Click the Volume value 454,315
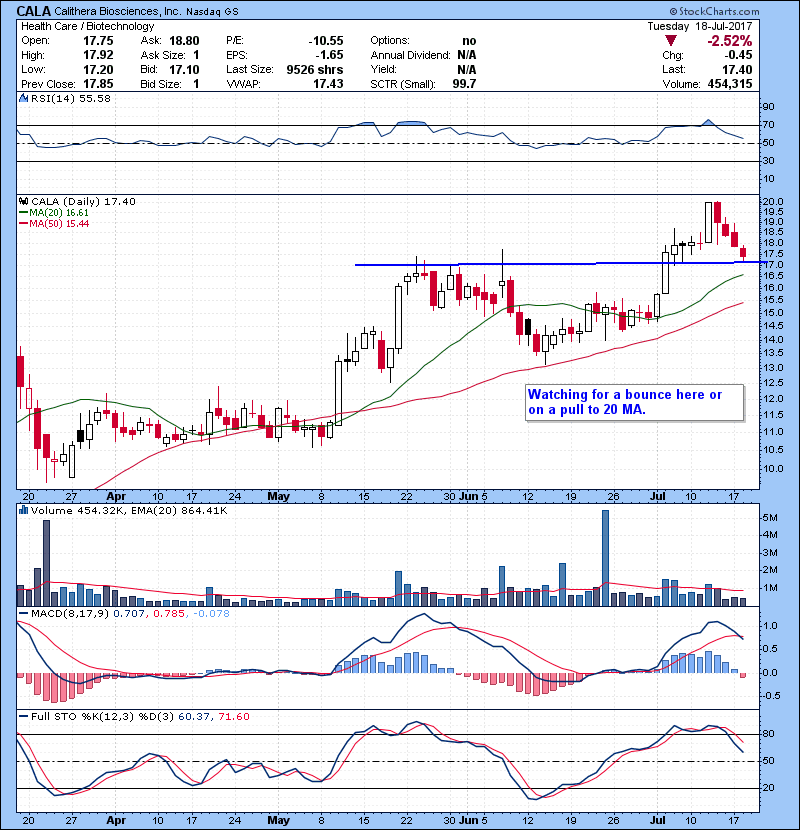 [x=730, y=84]
